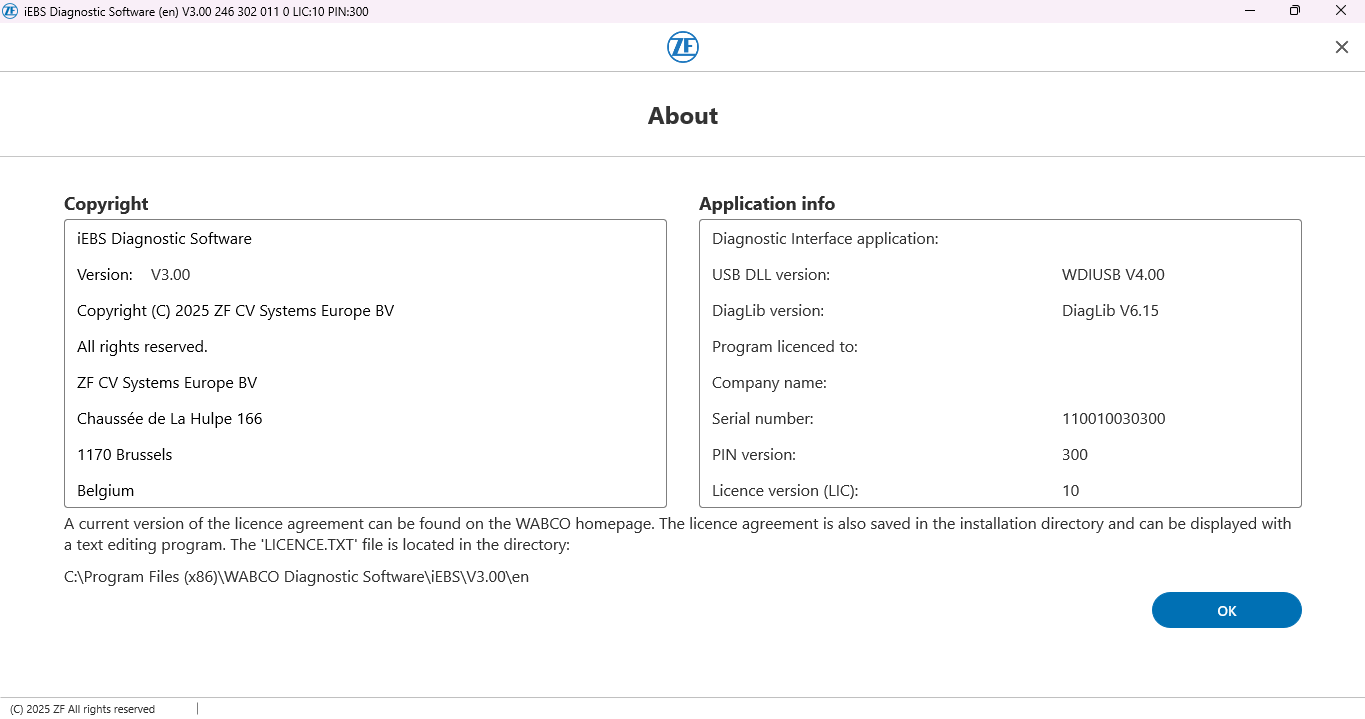This screenshot has width=1365, height=719.
Task: Click the PIN version label
Action: click(x=754, y=455)
